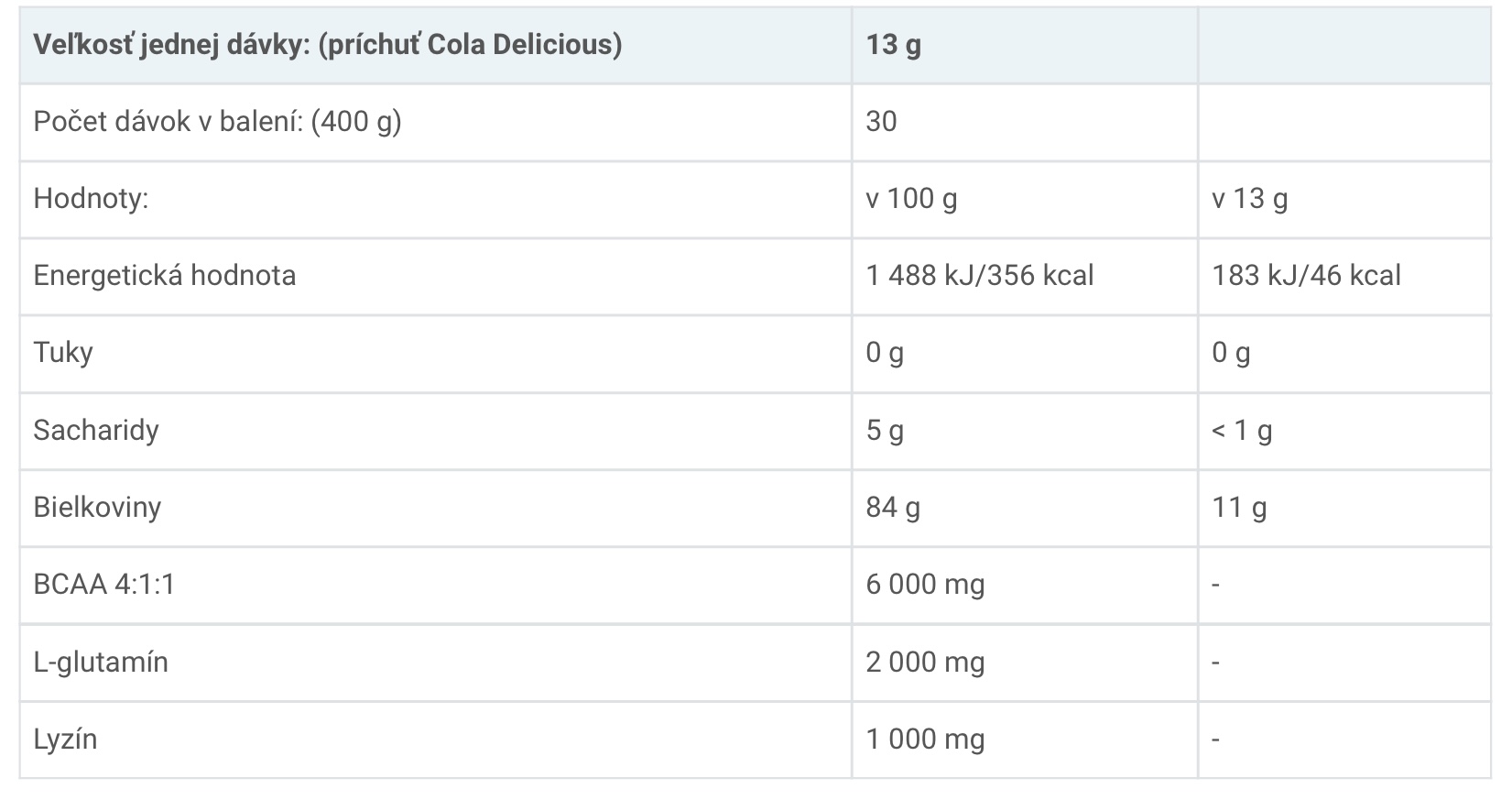Screen dimensions: 1512x800
Task: Select the '< 1 g' carbohydrates value
Action: click(x=1242, y=430)
